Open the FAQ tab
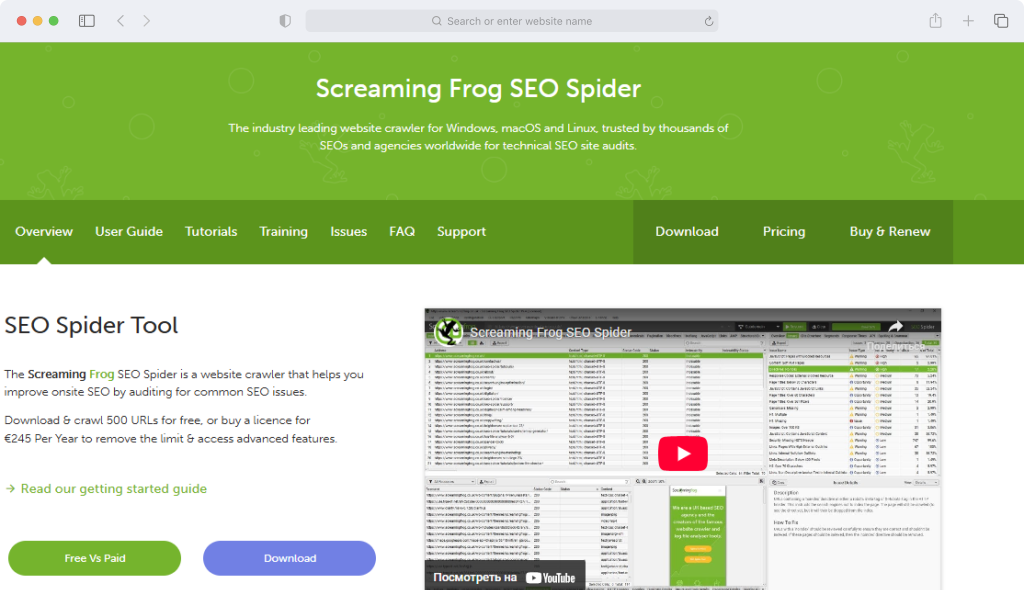The height and width of the screenshot is (590, 1024). coord(402,231)
